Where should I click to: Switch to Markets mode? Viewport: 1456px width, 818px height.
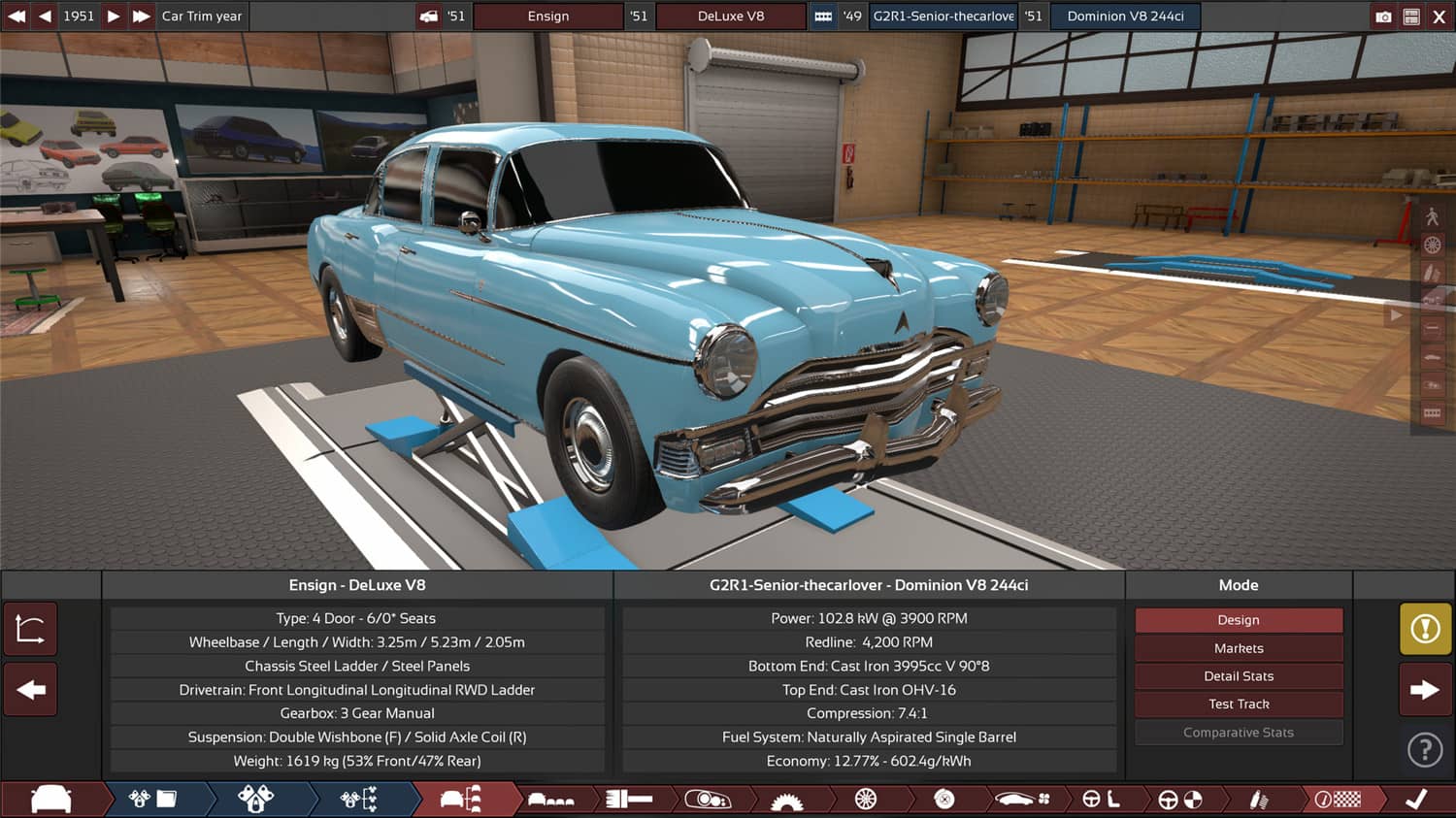point(1239,647)
